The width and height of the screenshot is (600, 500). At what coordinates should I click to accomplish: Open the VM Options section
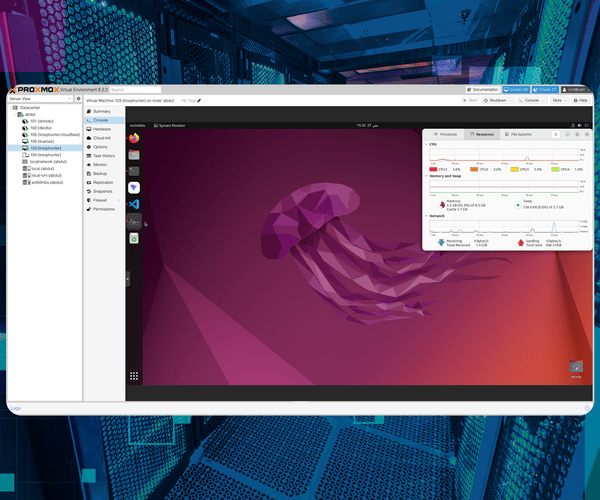104,147
